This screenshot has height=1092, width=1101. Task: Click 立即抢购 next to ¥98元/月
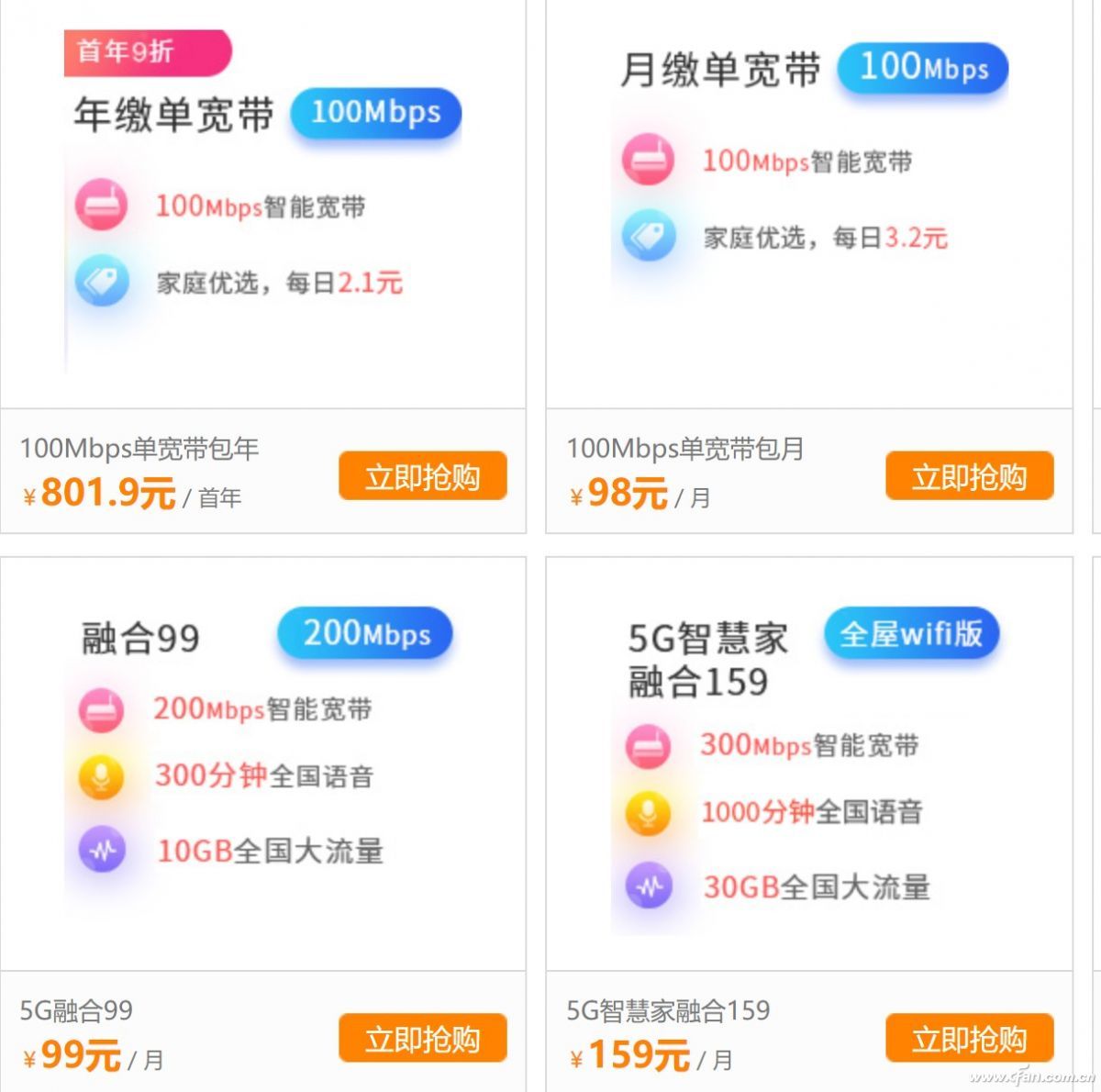coord(970,476)
